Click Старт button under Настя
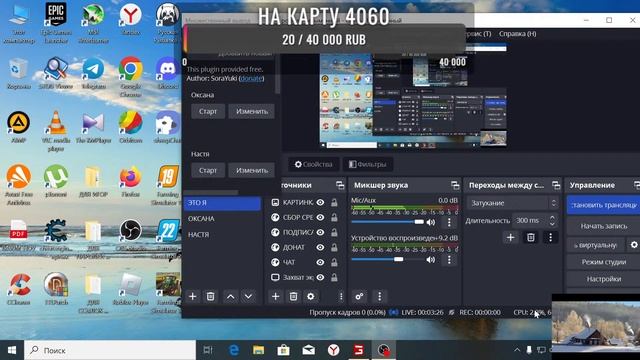640x360 pixels. (x=208, y=170)
